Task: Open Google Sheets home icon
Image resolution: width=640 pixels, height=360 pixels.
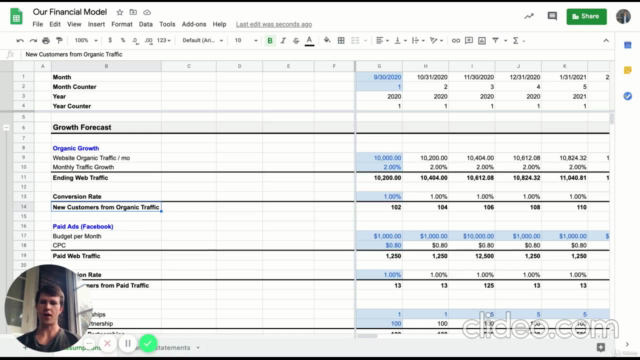Action: (x=16, y=17)
